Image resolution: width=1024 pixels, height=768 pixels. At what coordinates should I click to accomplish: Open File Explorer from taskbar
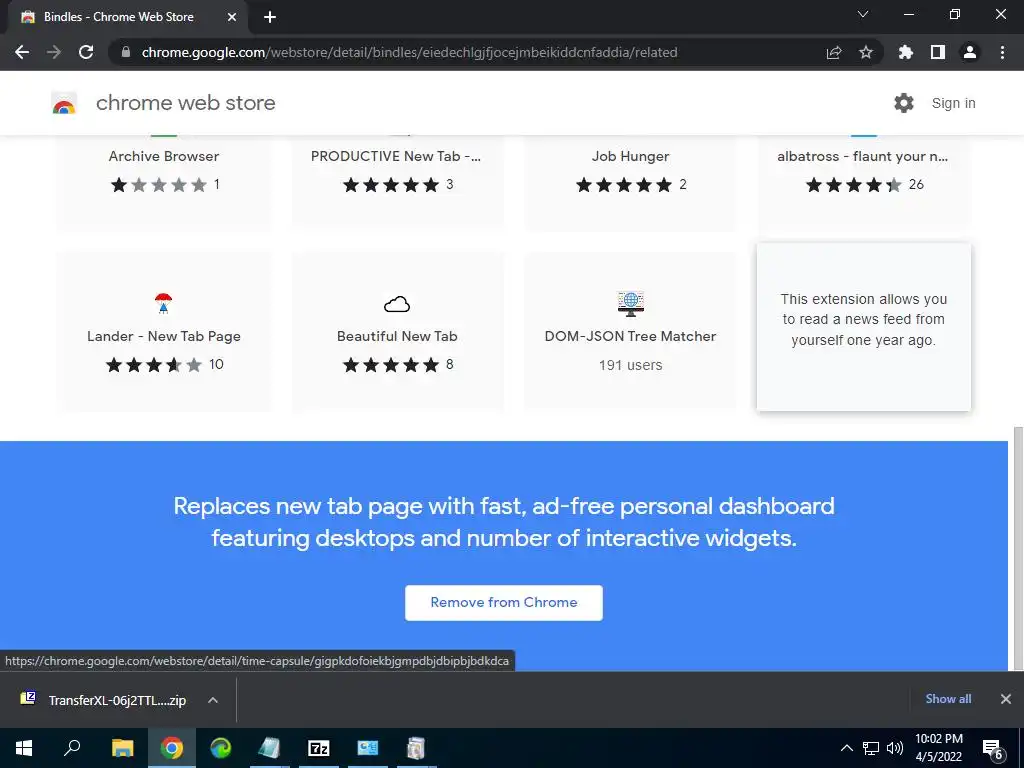[122, 748]
